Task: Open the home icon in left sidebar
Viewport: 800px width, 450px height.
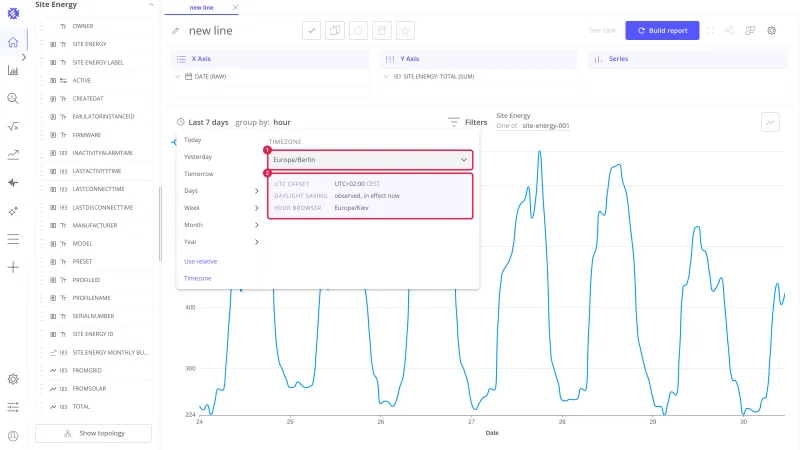Action: coord(13,42)
